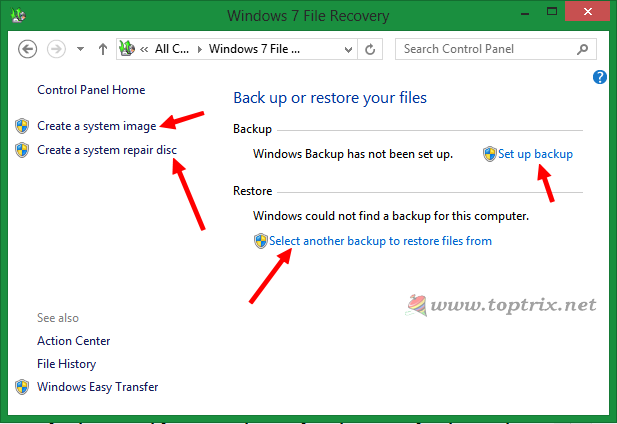Open Action Center

pyautogui.click(x=74, y=341)
